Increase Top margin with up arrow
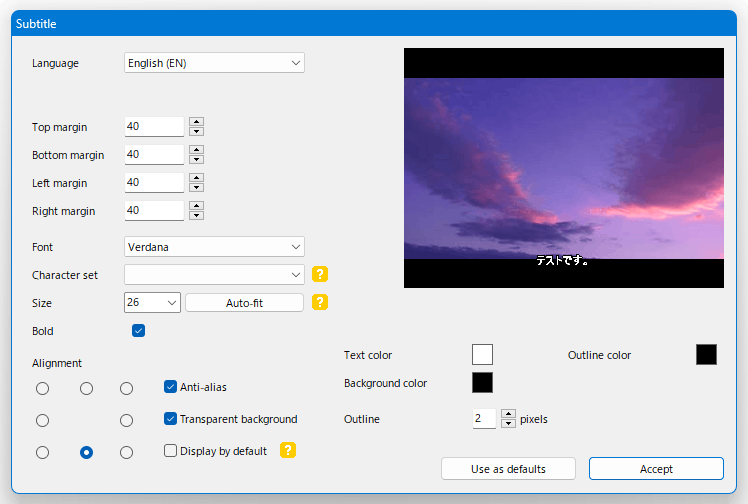Viewport: 748px width, 504px height. 197,122
